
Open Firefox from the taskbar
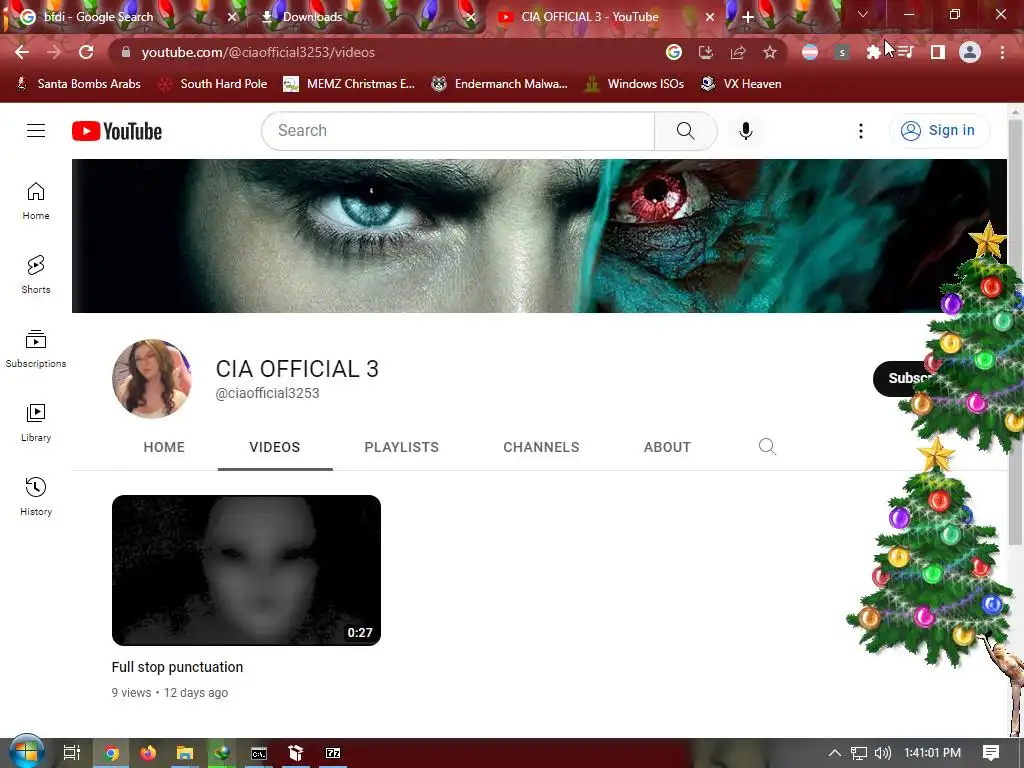(x=148, y=753)
